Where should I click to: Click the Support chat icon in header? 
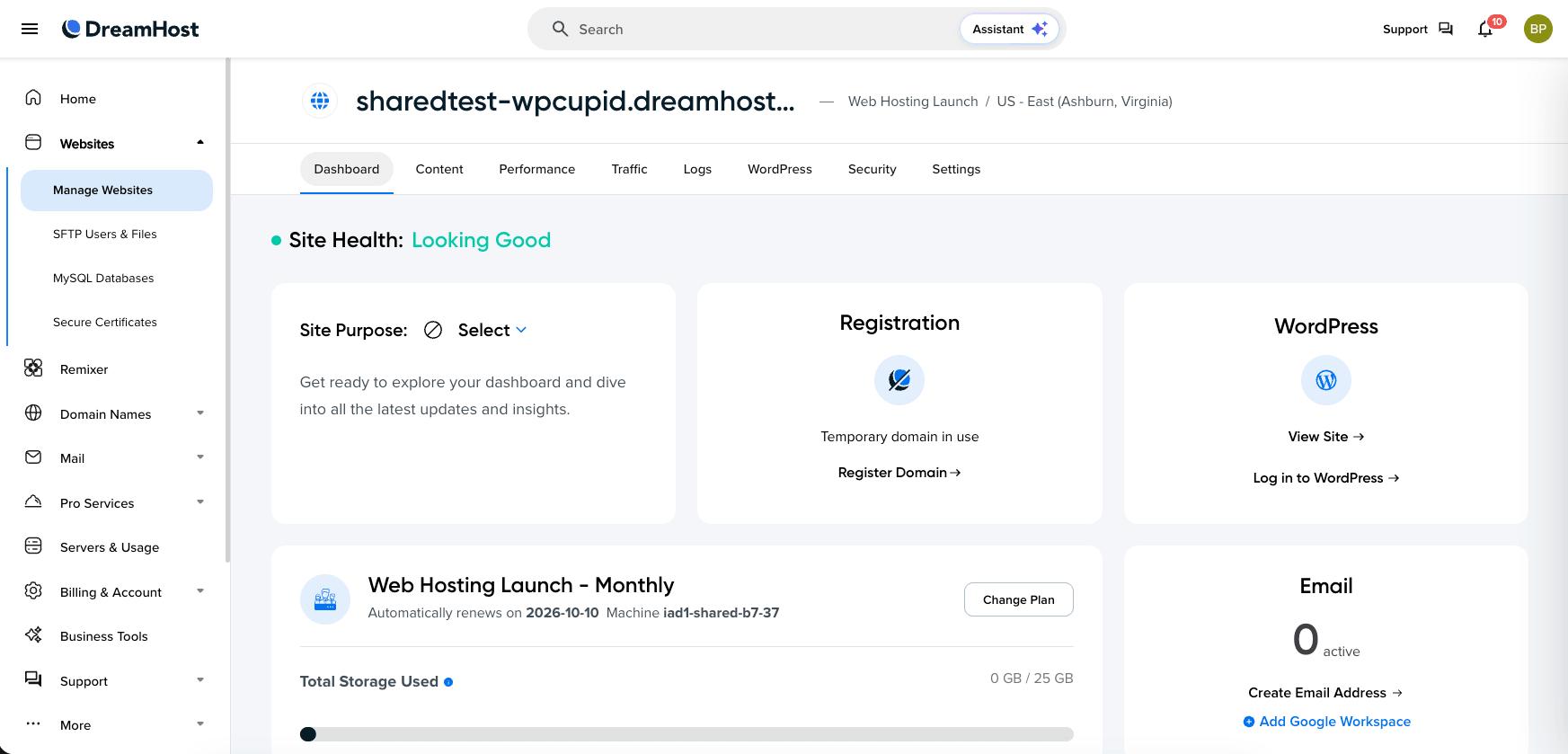point(1446,29)
